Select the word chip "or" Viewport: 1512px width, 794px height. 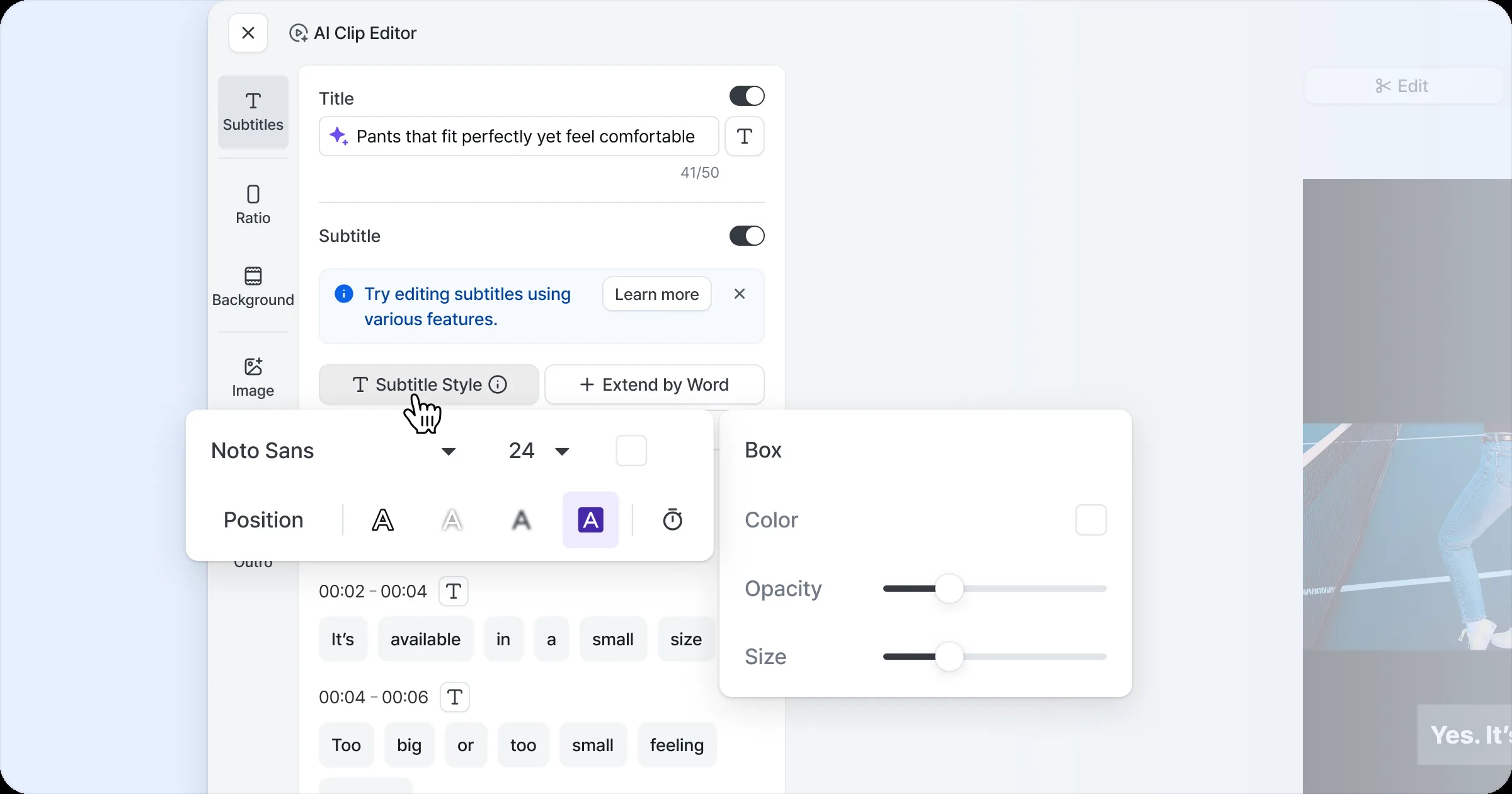click(466, 745)
